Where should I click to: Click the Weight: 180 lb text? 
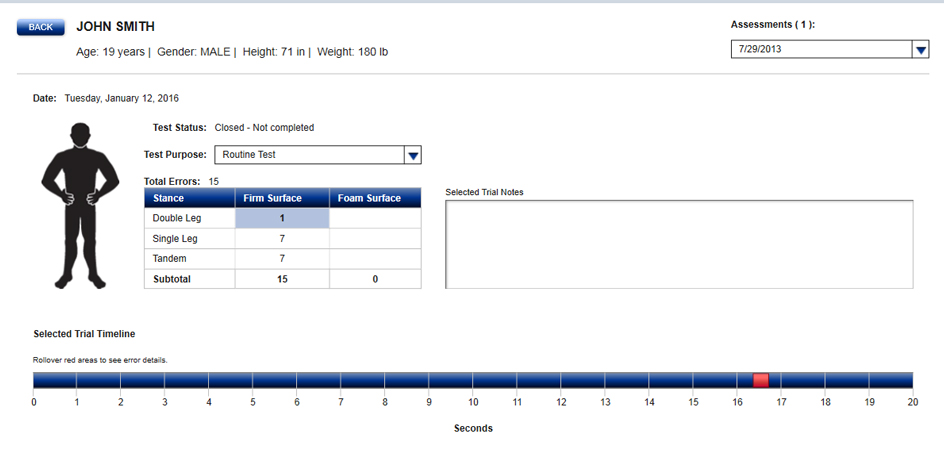coord(353,52)
